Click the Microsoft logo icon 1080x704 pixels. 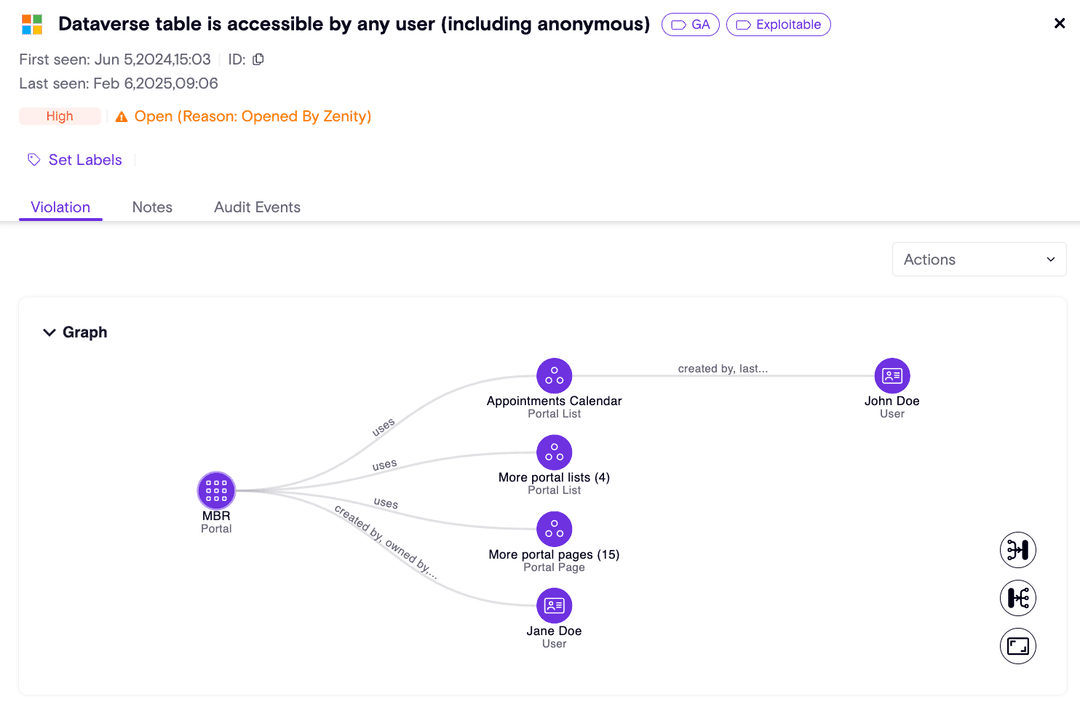pyautogui.click(x=32, y=25)
